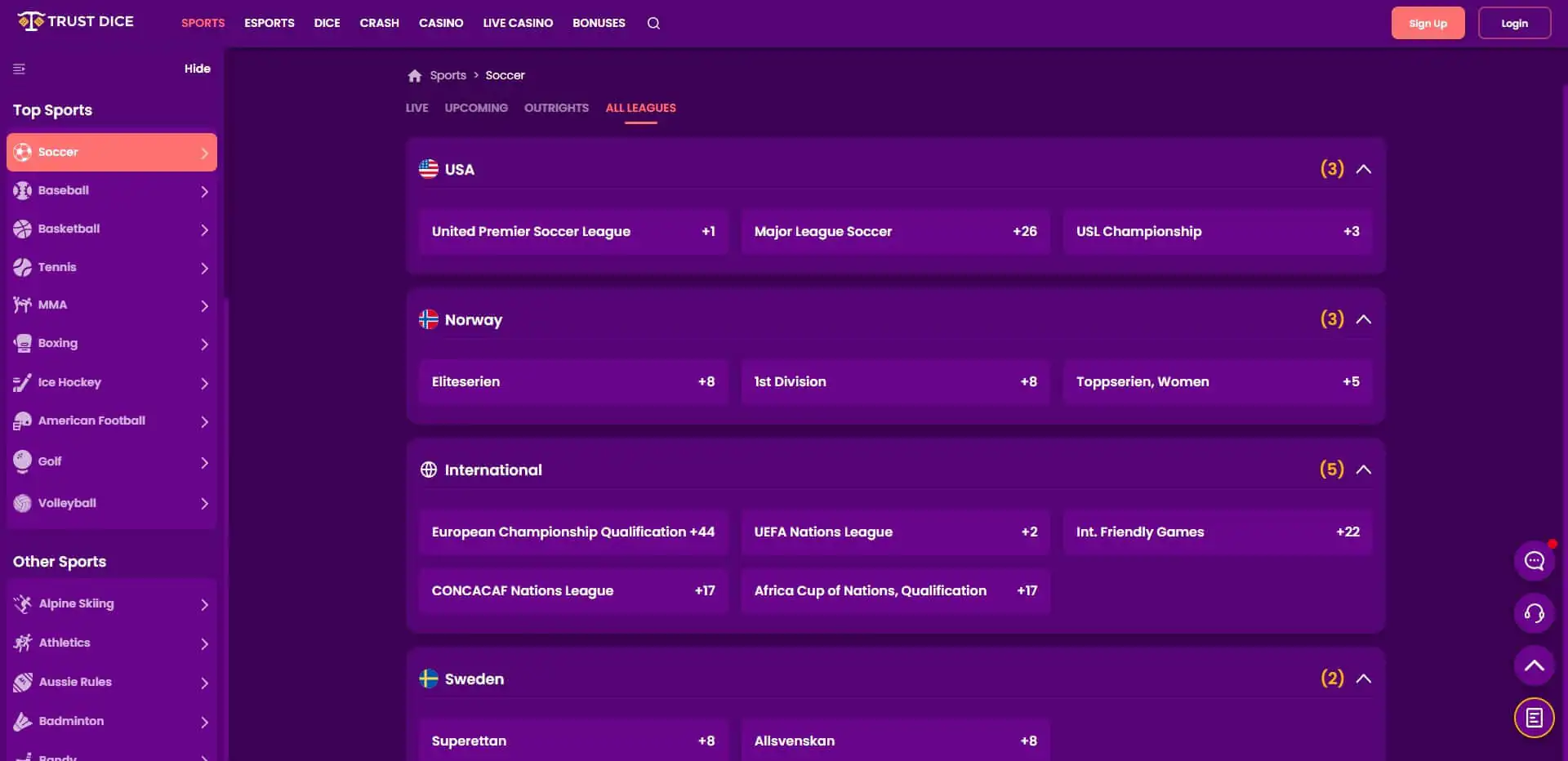Select the Soccer icon in the sidebar
Image resolution: width=1568 pixels, height=761 pixels.
point(22,152)
